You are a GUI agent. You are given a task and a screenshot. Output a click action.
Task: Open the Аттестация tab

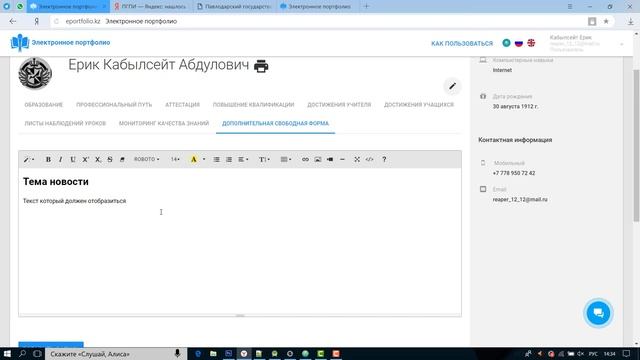point(182,105)
